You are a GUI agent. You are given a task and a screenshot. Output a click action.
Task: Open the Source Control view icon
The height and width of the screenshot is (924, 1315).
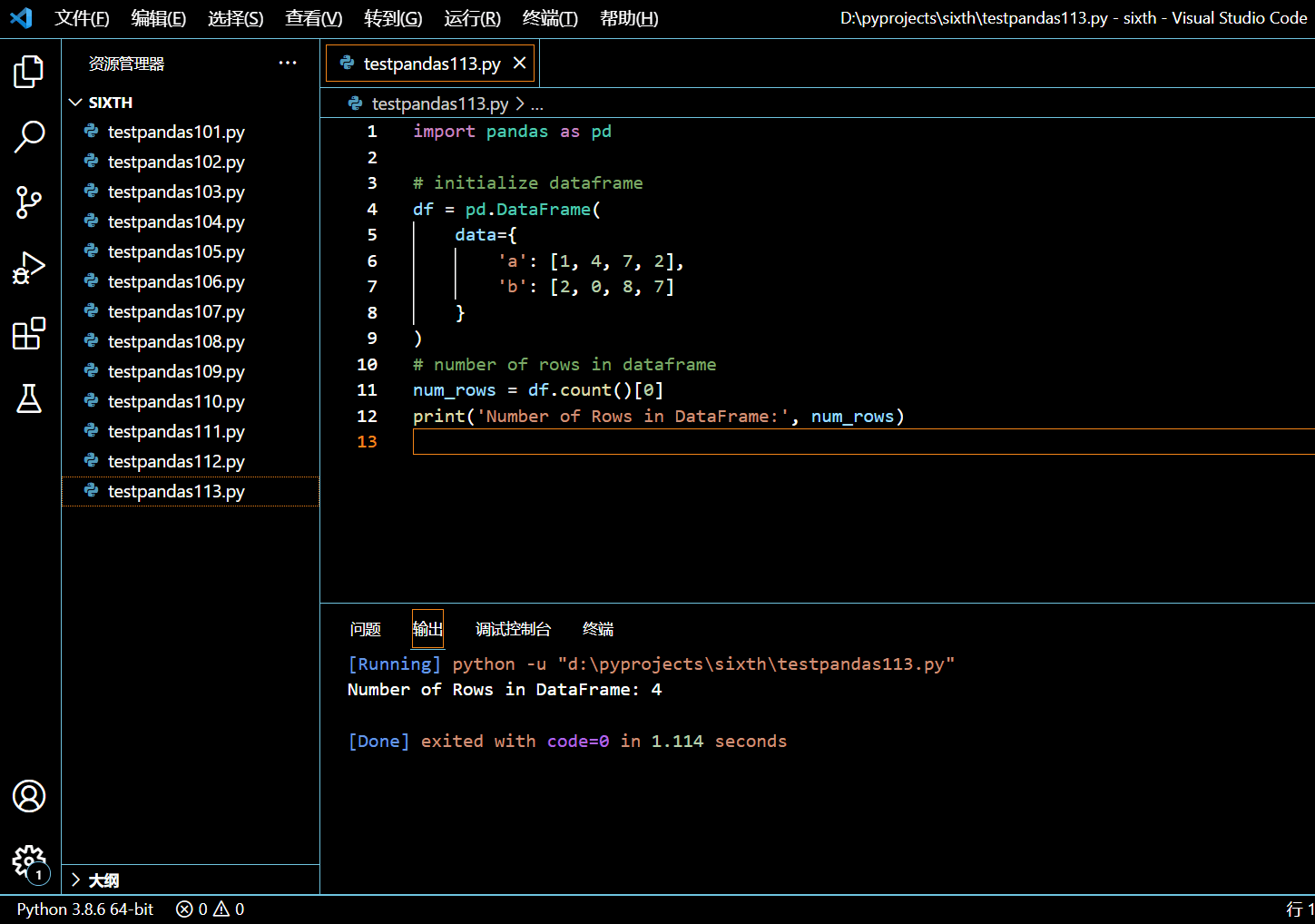[29, 202]
